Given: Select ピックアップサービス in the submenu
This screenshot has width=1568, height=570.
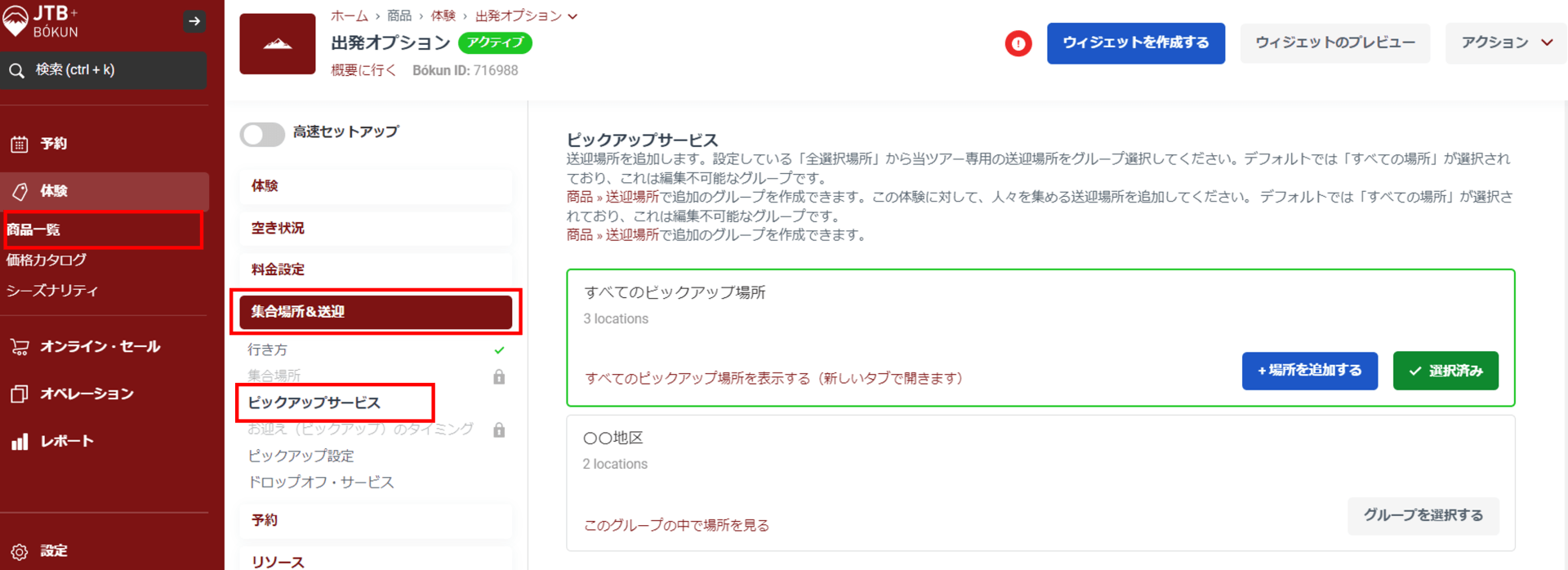Looking at the screenshot, I should click(x=314, y=403).
